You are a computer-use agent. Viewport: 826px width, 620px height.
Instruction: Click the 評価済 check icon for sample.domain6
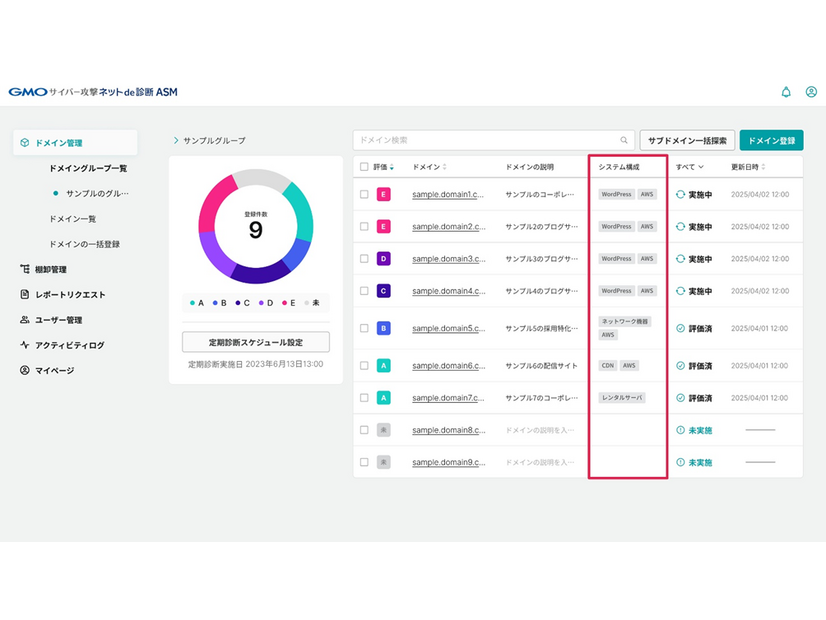(680, 366)
